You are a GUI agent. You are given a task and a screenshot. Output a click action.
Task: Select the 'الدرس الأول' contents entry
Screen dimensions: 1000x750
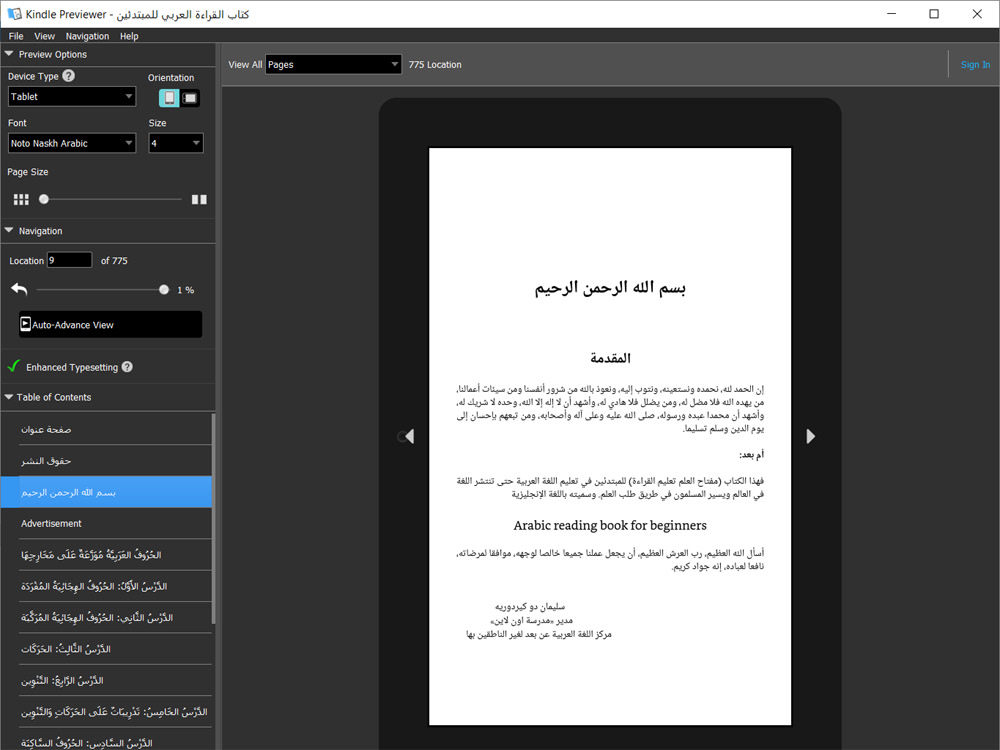pos(107,586)
